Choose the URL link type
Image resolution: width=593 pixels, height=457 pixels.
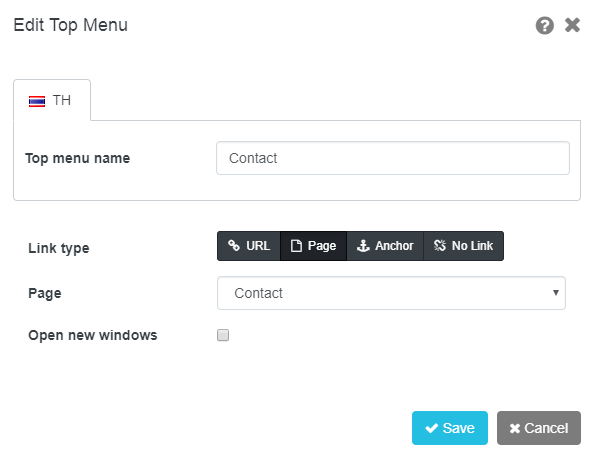point(249,246)
